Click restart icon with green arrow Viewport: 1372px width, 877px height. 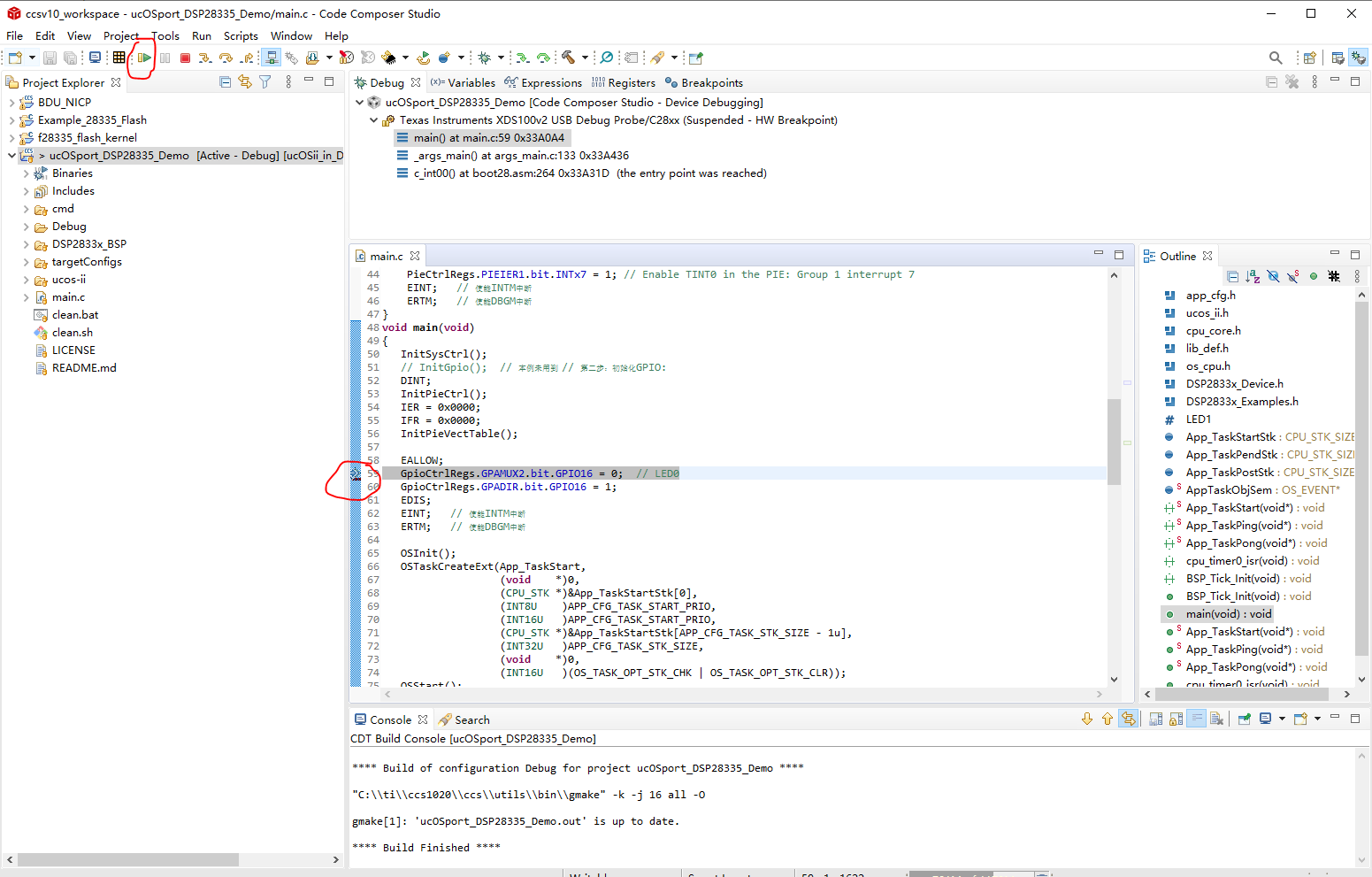click(x=425, y=58)
